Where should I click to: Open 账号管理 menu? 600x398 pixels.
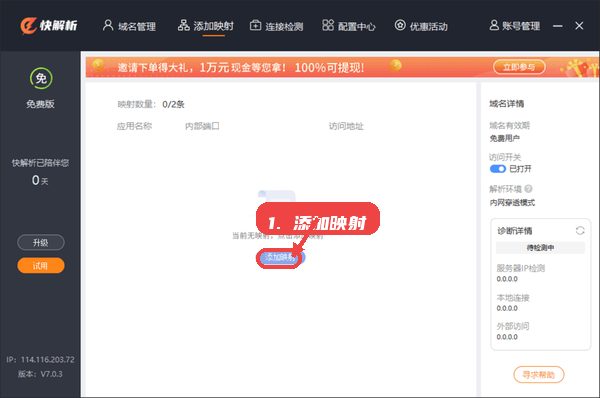click(515, 26)
